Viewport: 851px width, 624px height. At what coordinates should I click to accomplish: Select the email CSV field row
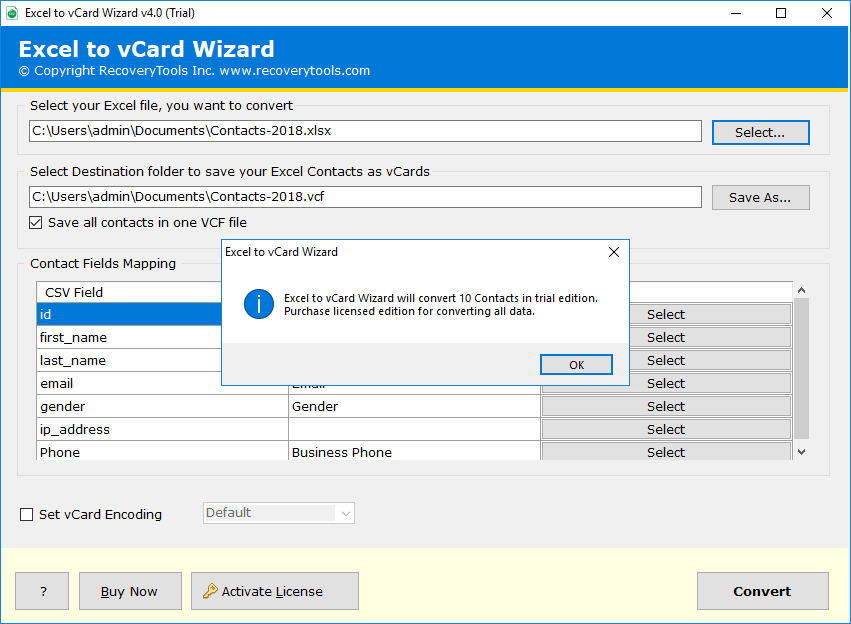tap(129, 383)
